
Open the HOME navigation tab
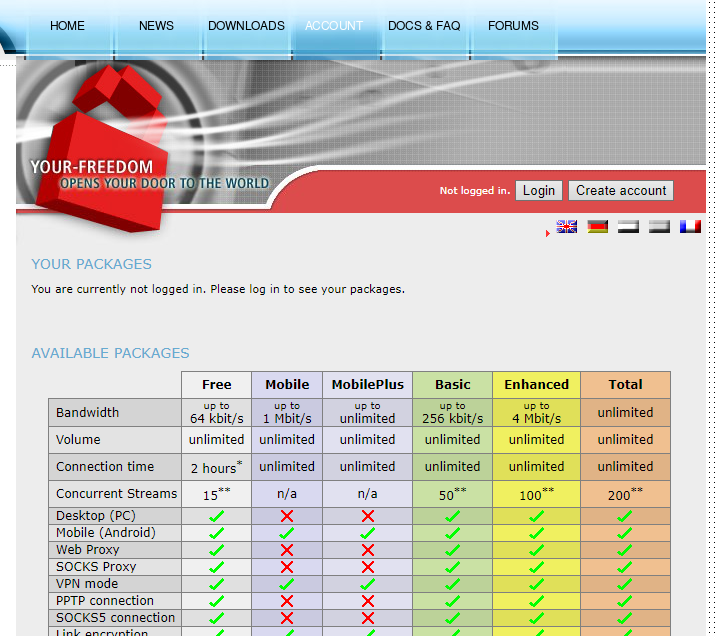click(67, 26)
